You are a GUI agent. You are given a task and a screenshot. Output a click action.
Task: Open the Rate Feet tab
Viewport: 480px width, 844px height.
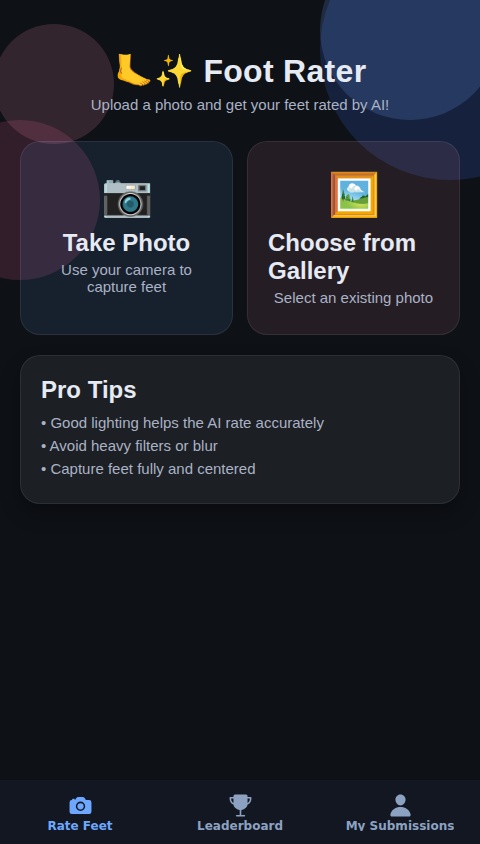[x=80, y=813]
